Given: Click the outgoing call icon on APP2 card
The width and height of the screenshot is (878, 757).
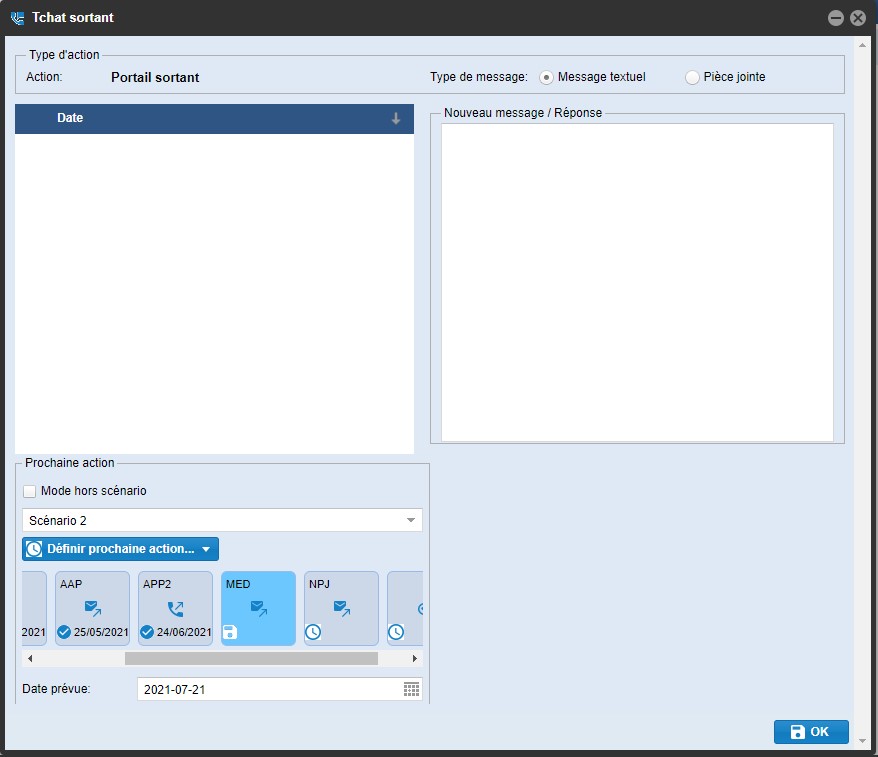Looking at the screenshot, I should click(176, 607).
